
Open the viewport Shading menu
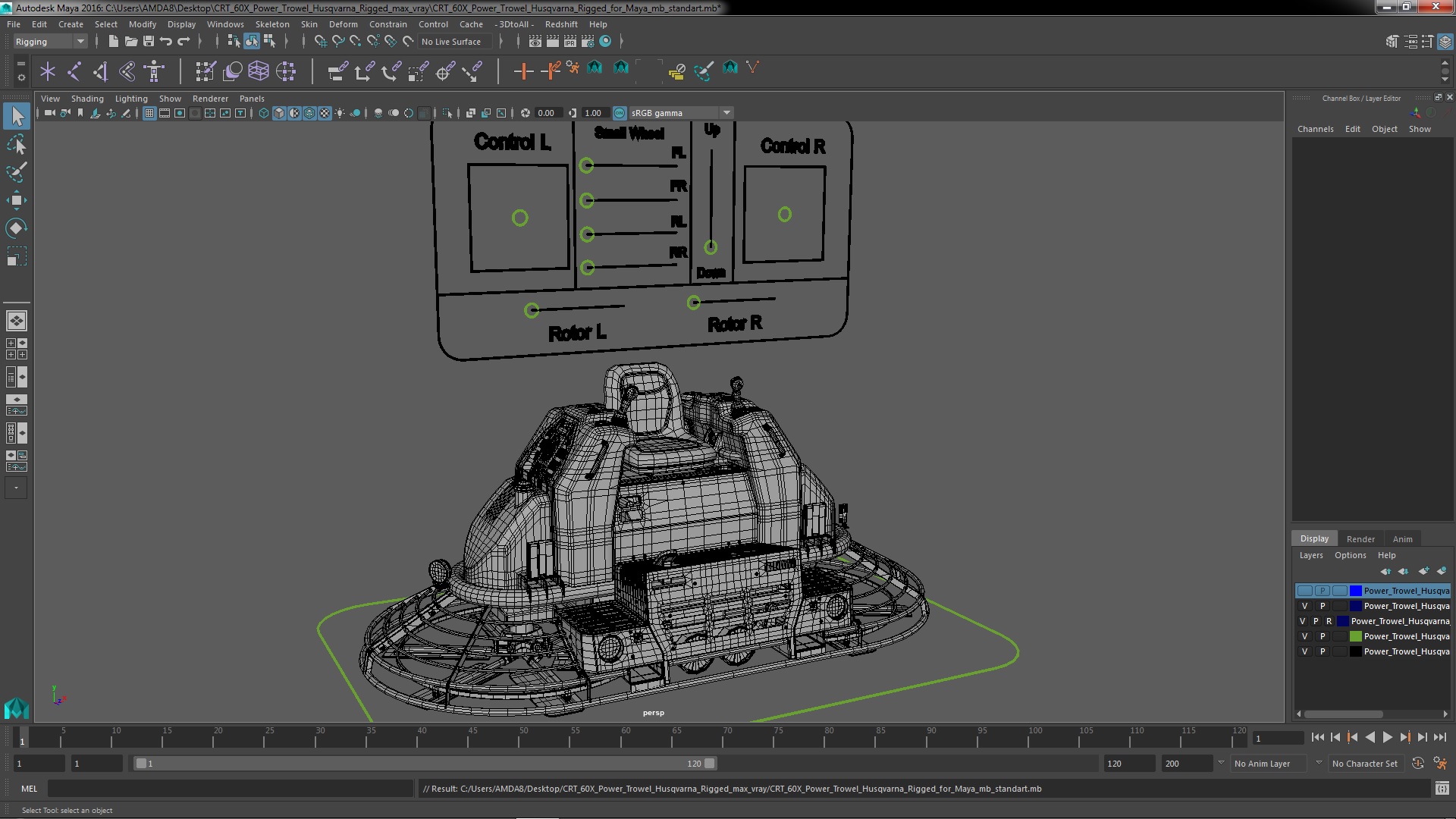pyautogui.click(x=87, y=99)
